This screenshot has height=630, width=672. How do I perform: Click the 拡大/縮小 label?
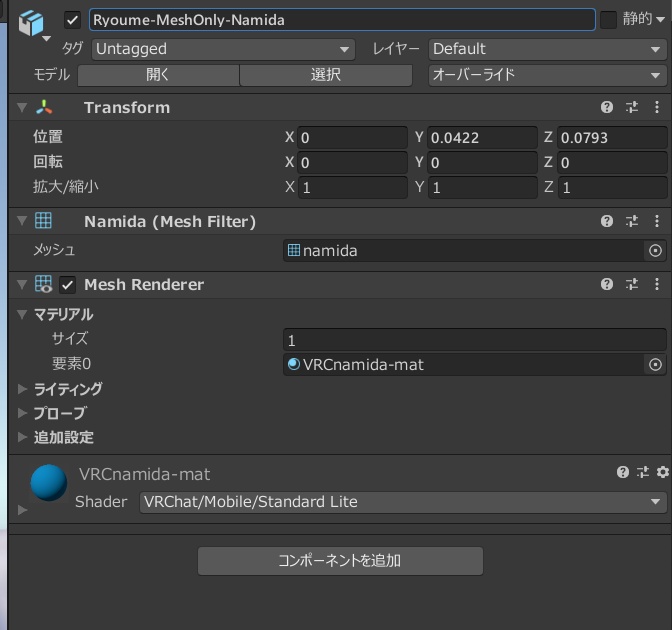tap(66, 187)
